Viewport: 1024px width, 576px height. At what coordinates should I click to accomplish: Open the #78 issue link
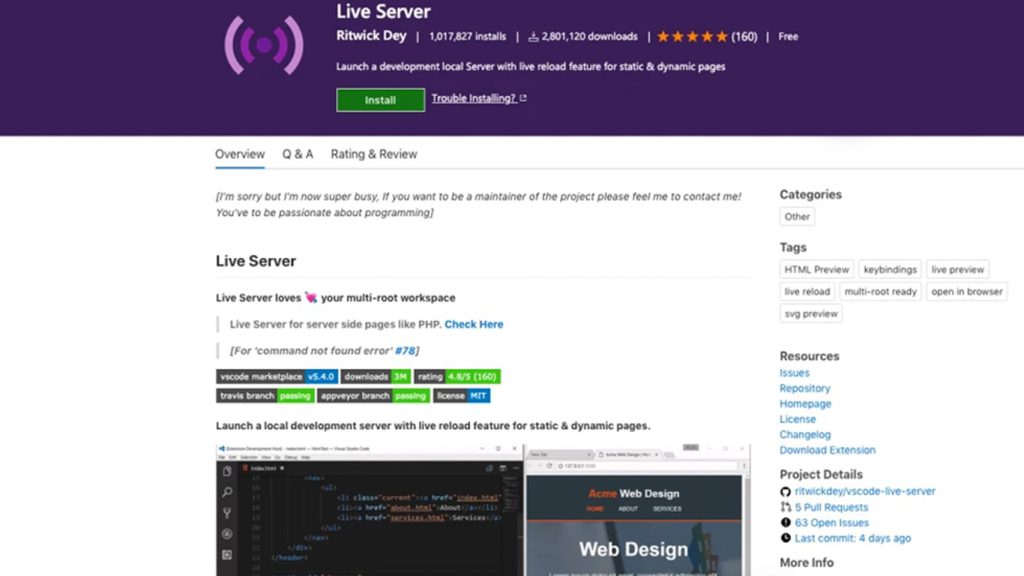click(x=405, y=351)
